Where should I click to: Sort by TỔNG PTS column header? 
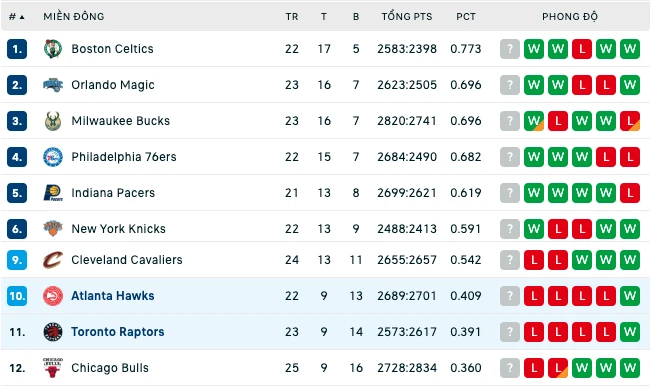407,17
